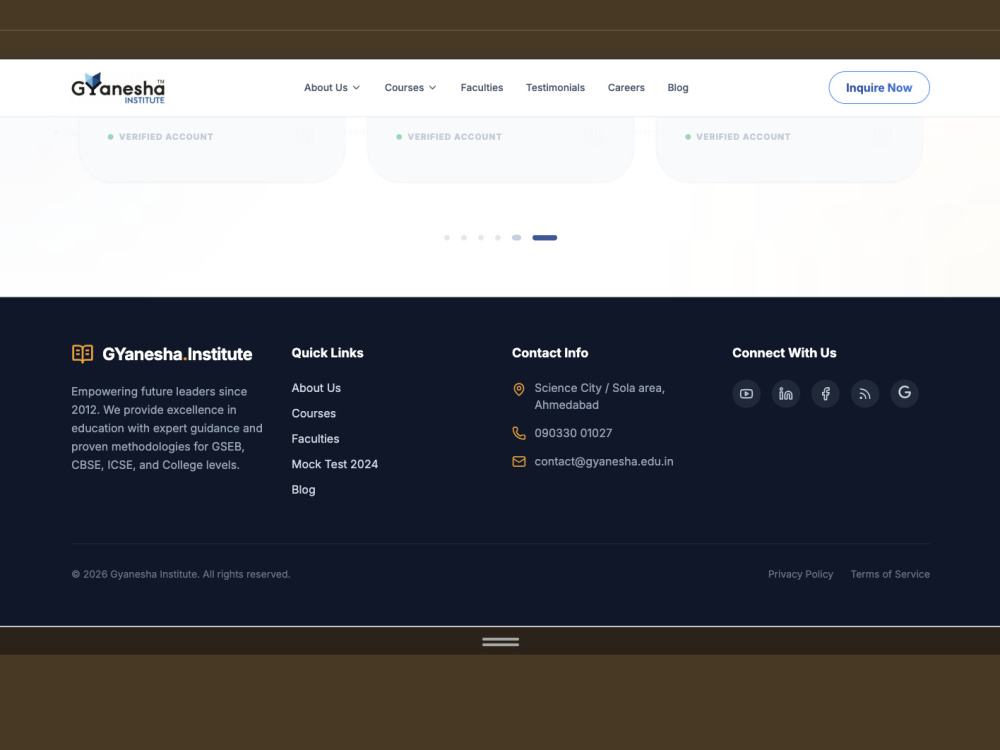Open About Us under Quick Links
Viewport: 1000px width, 750px height.
(316, 388)
